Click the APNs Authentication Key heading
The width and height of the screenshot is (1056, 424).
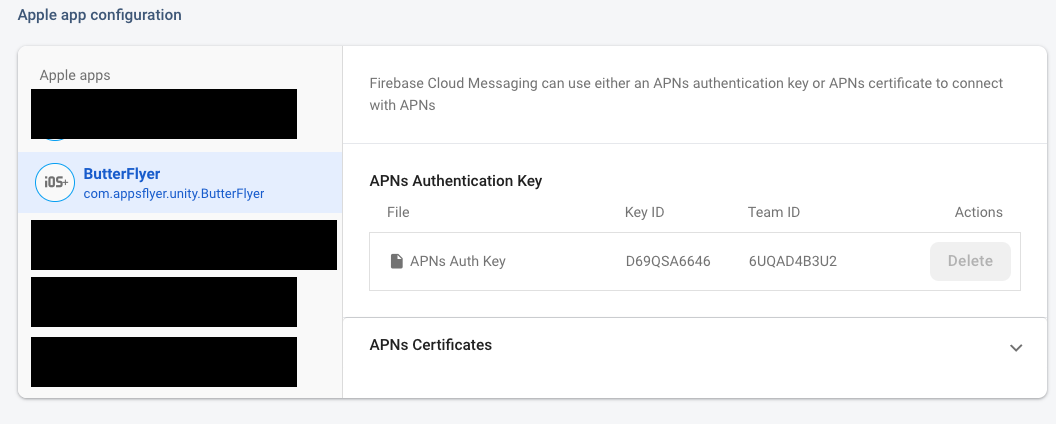tap(456, 181)
